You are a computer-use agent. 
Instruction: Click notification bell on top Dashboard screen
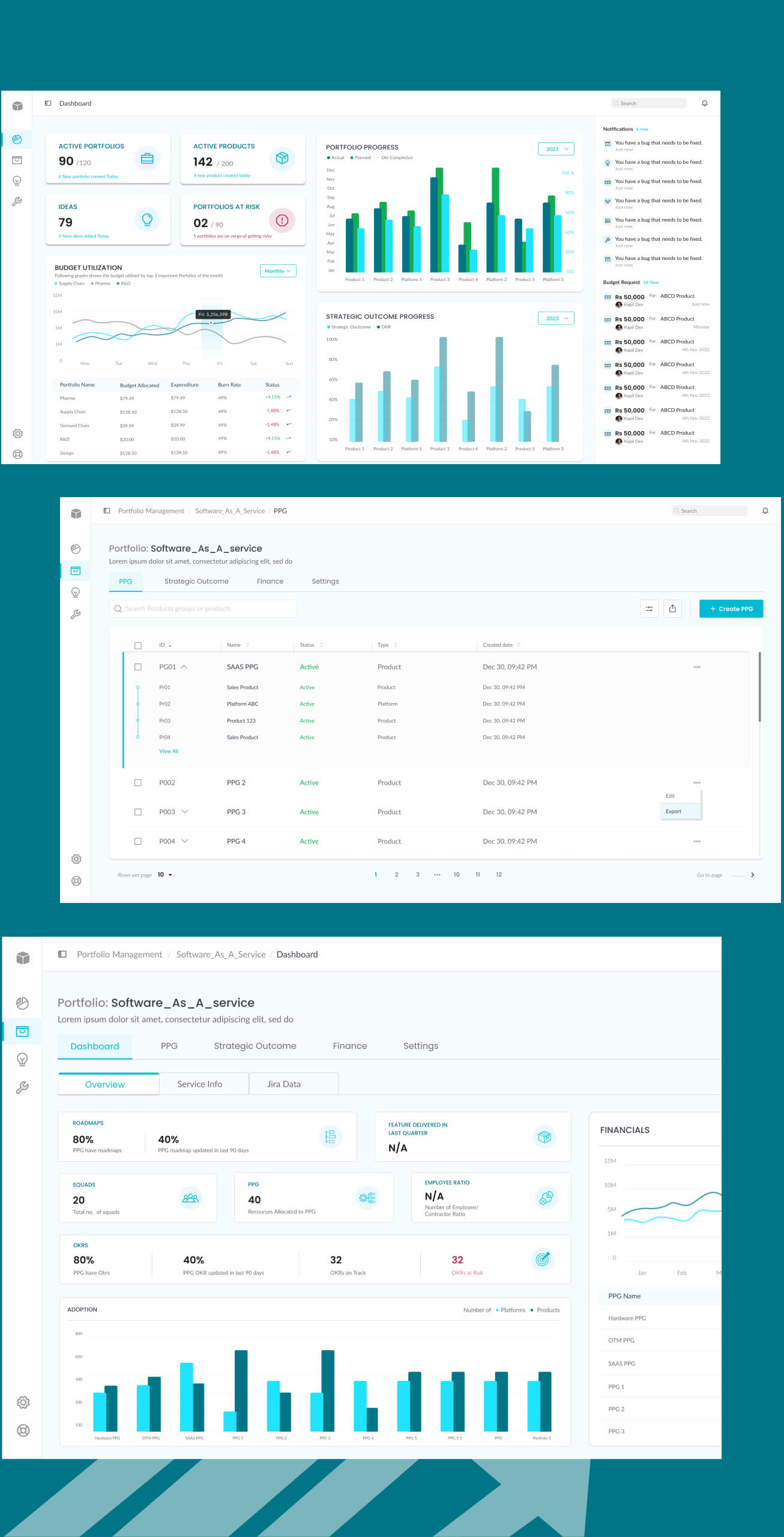(704, 103)
